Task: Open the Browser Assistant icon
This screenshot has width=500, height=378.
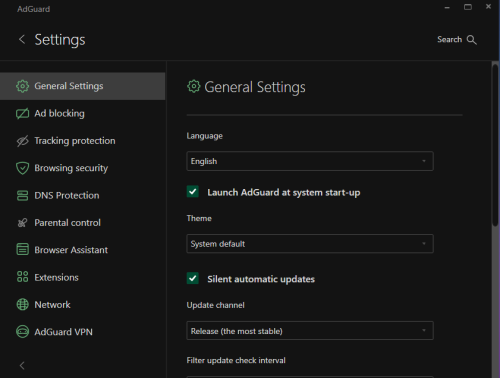Action: [x=22, y=249]
